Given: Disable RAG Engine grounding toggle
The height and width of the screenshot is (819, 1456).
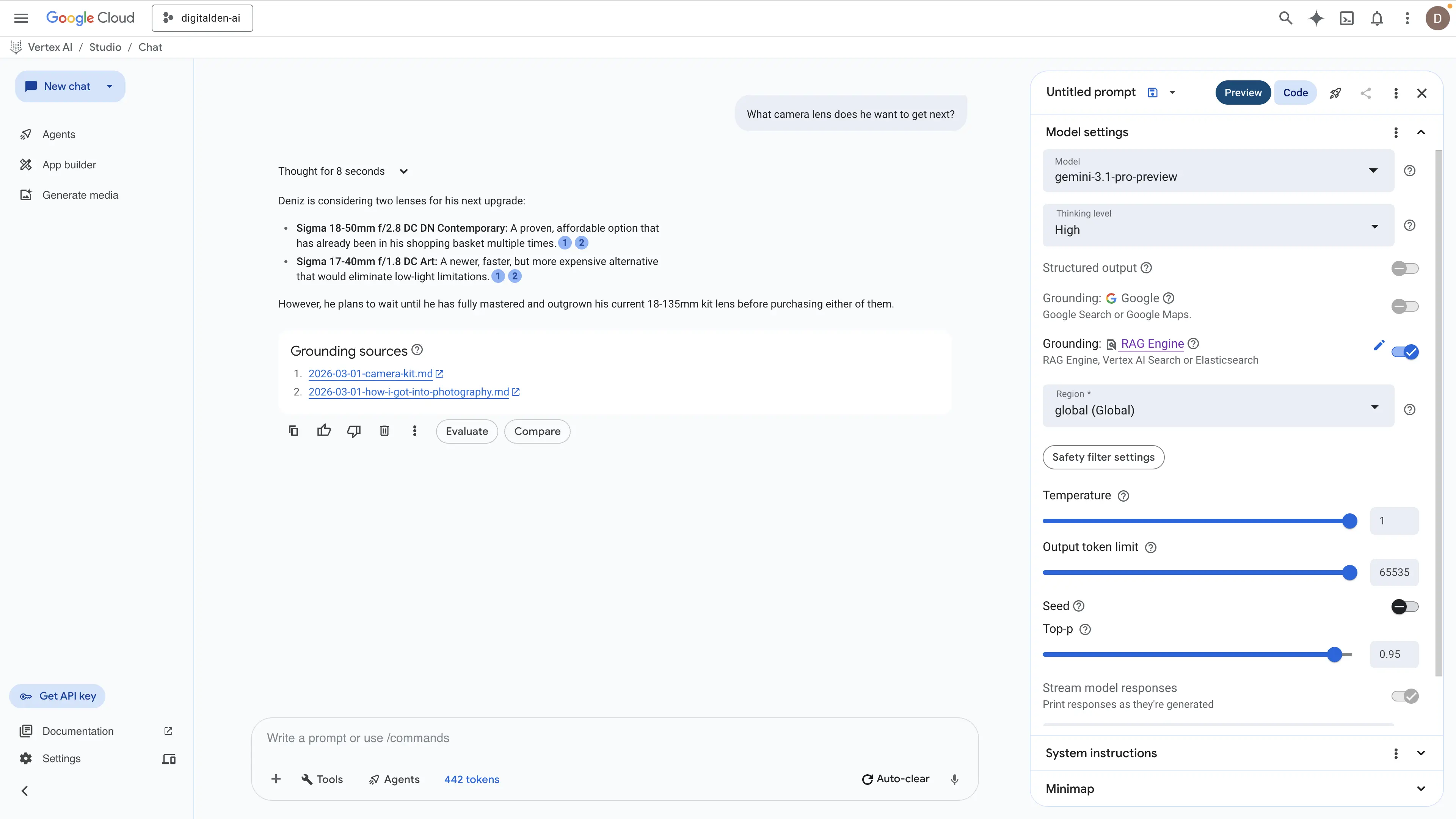Looking at the screenshot, I should 1404,352.
